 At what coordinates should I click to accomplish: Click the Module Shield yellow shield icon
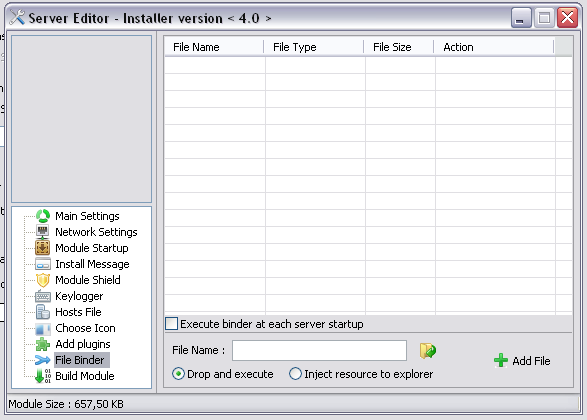[43, 280]
